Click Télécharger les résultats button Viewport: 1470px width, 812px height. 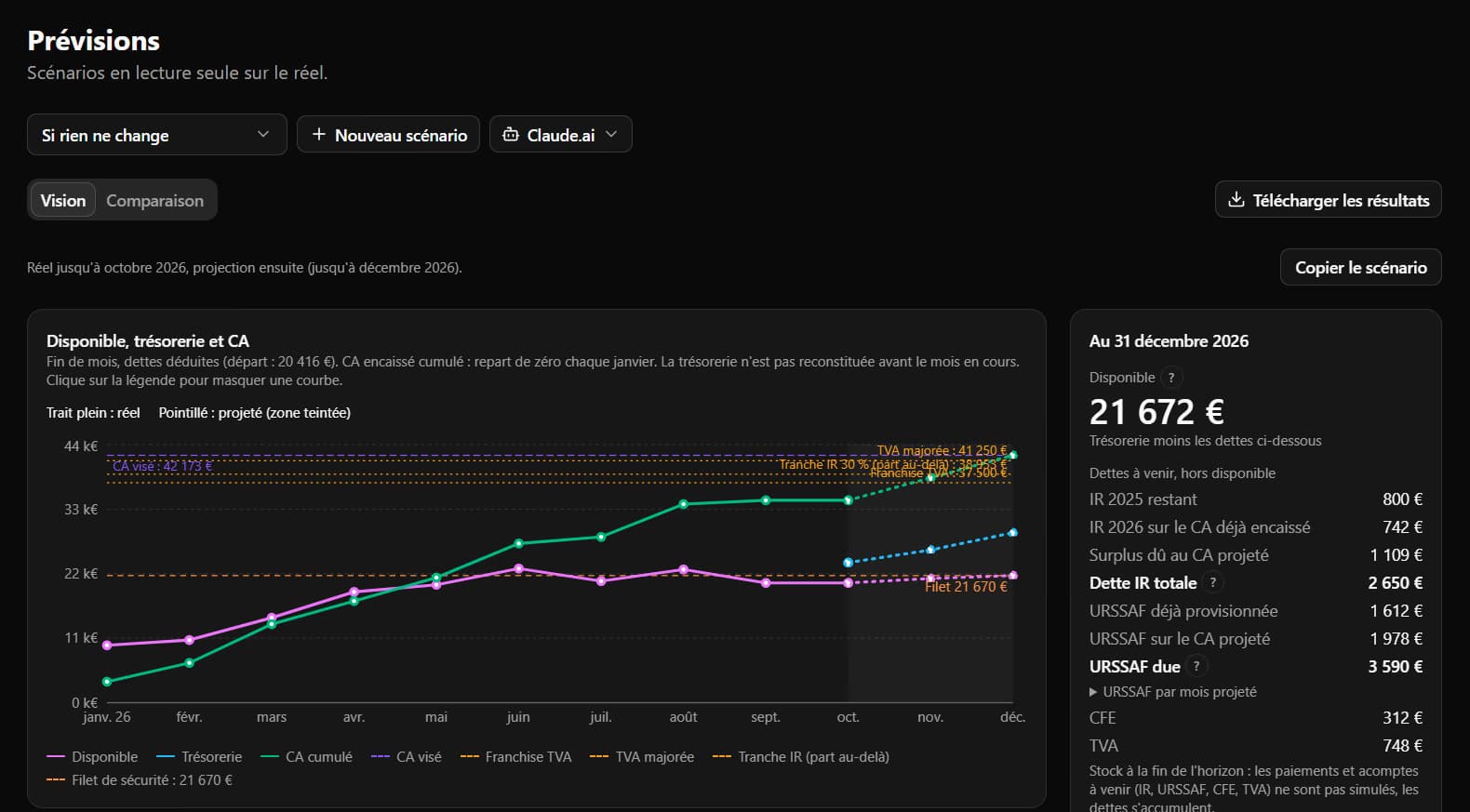[1328, 200]
